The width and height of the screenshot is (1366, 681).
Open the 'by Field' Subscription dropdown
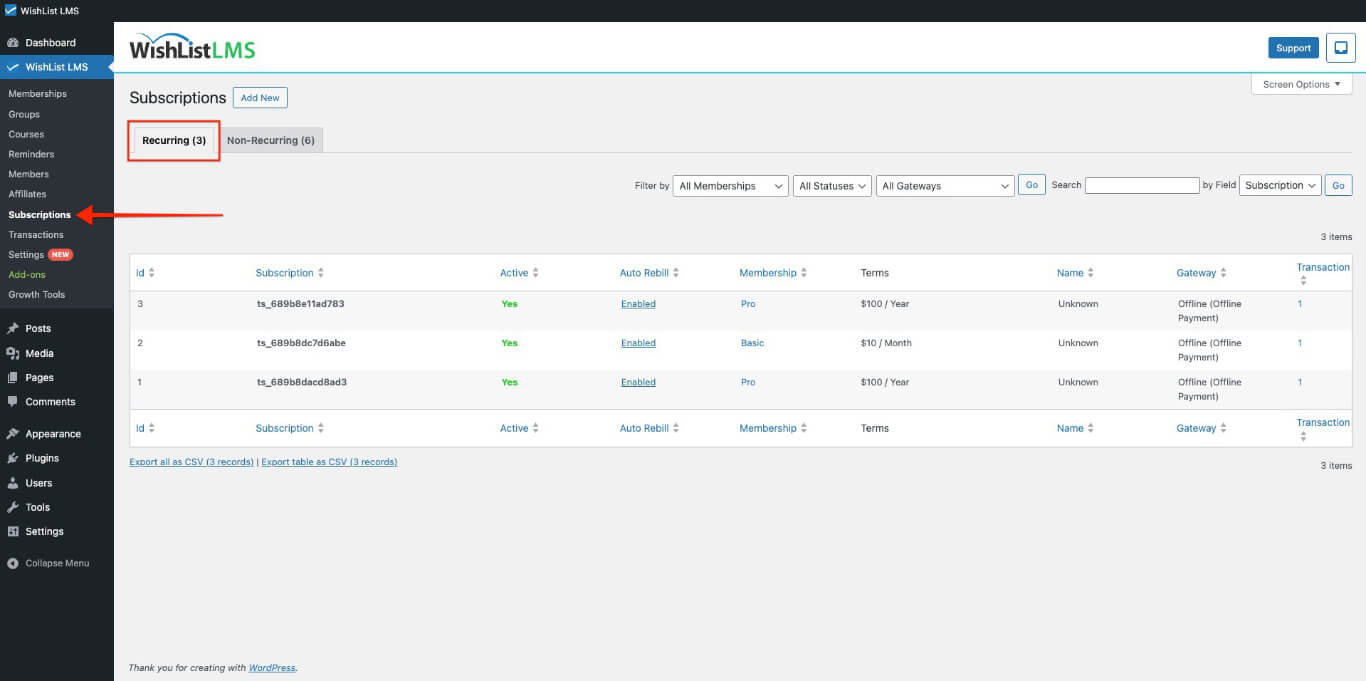pos(1280,185)
